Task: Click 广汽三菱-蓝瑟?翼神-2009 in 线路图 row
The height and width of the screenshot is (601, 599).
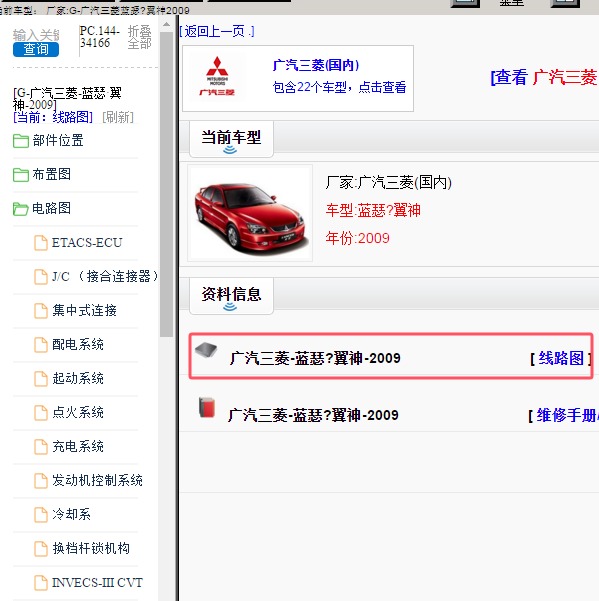Action: point(315,358)
